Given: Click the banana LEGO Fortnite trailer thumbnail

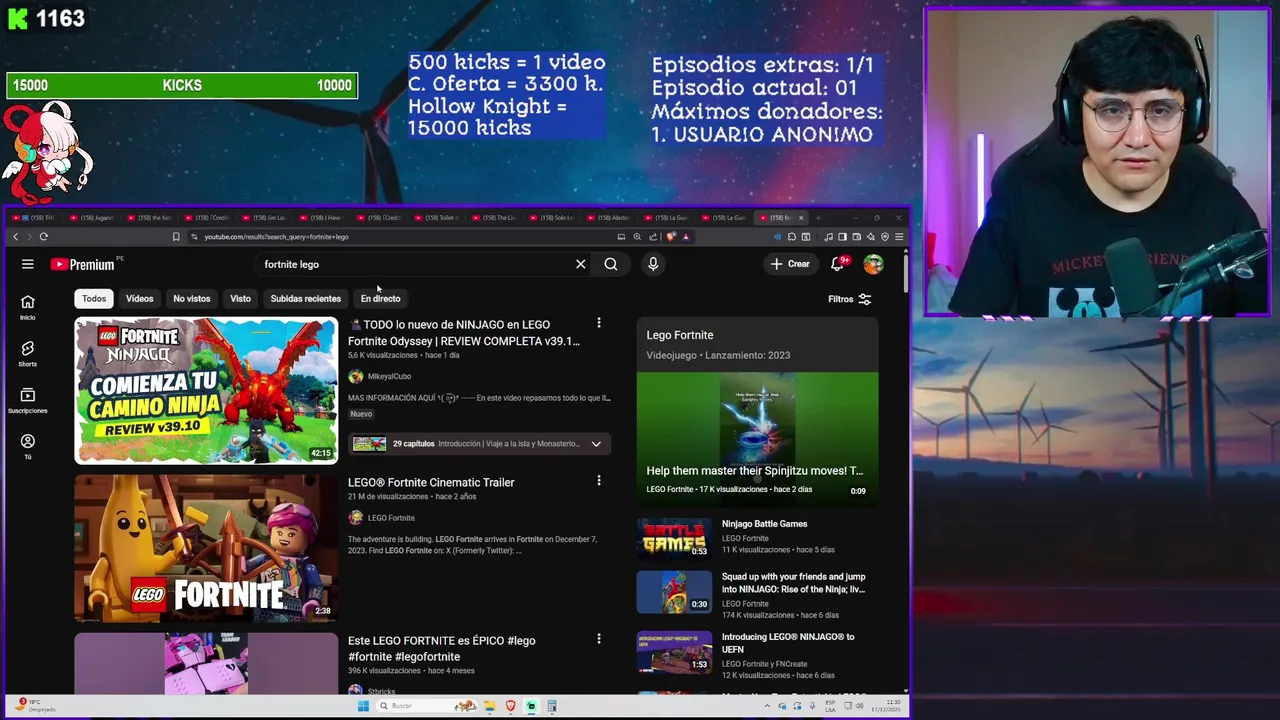Looking at the screenshot, I should click(x=206, y=548).
